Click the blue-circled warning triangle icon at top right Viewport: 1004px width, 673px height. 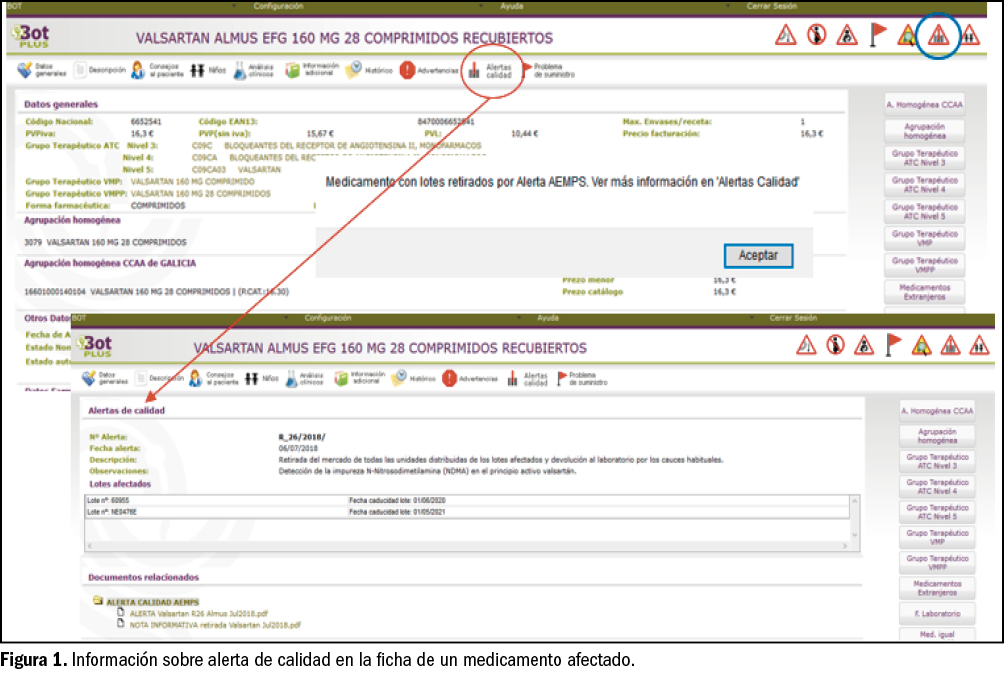(938, 36)
